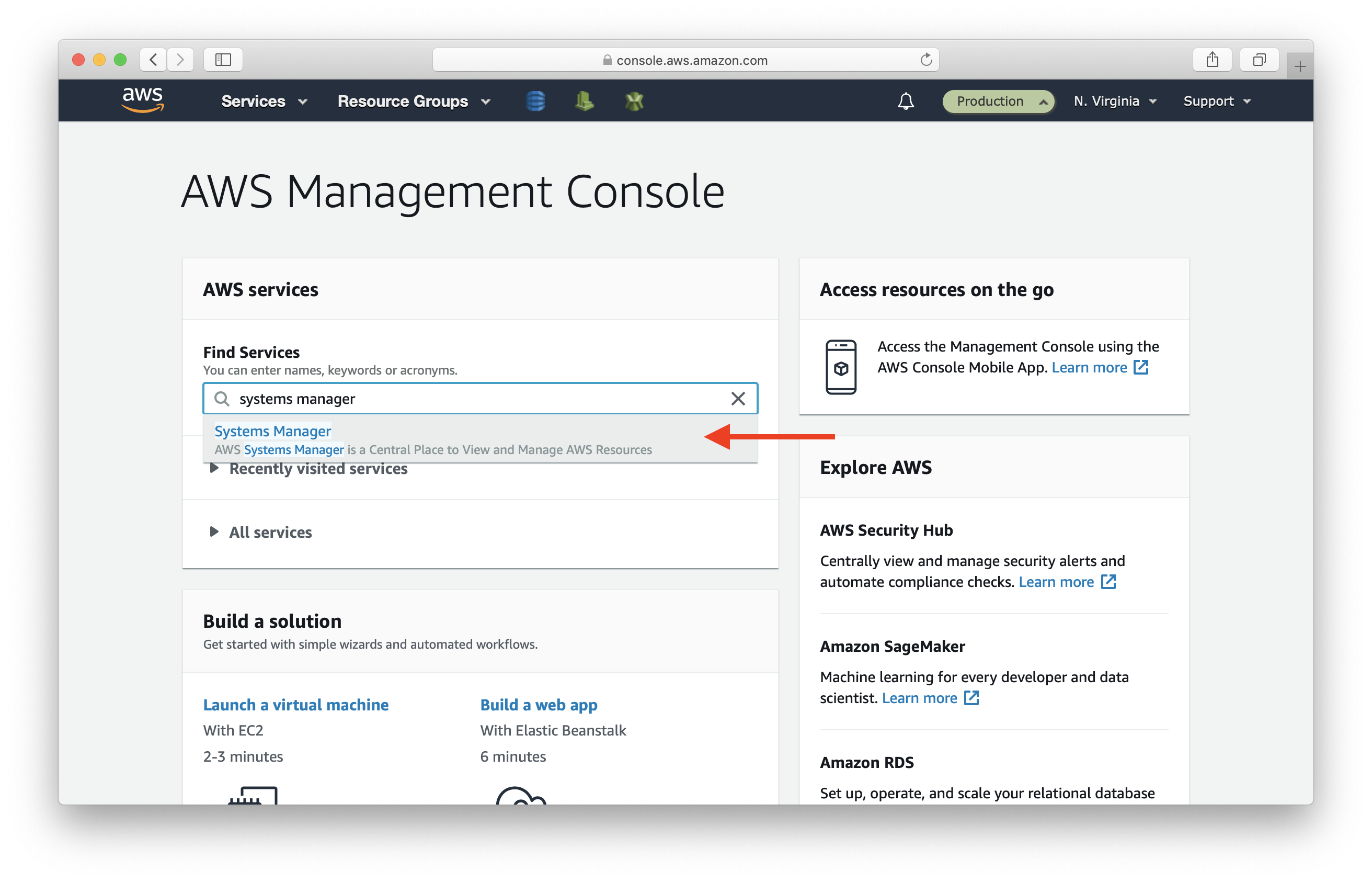Click the green fullscreen window button
The width and height of the screenshot is (1372, 882).
[x=120, y=60]
